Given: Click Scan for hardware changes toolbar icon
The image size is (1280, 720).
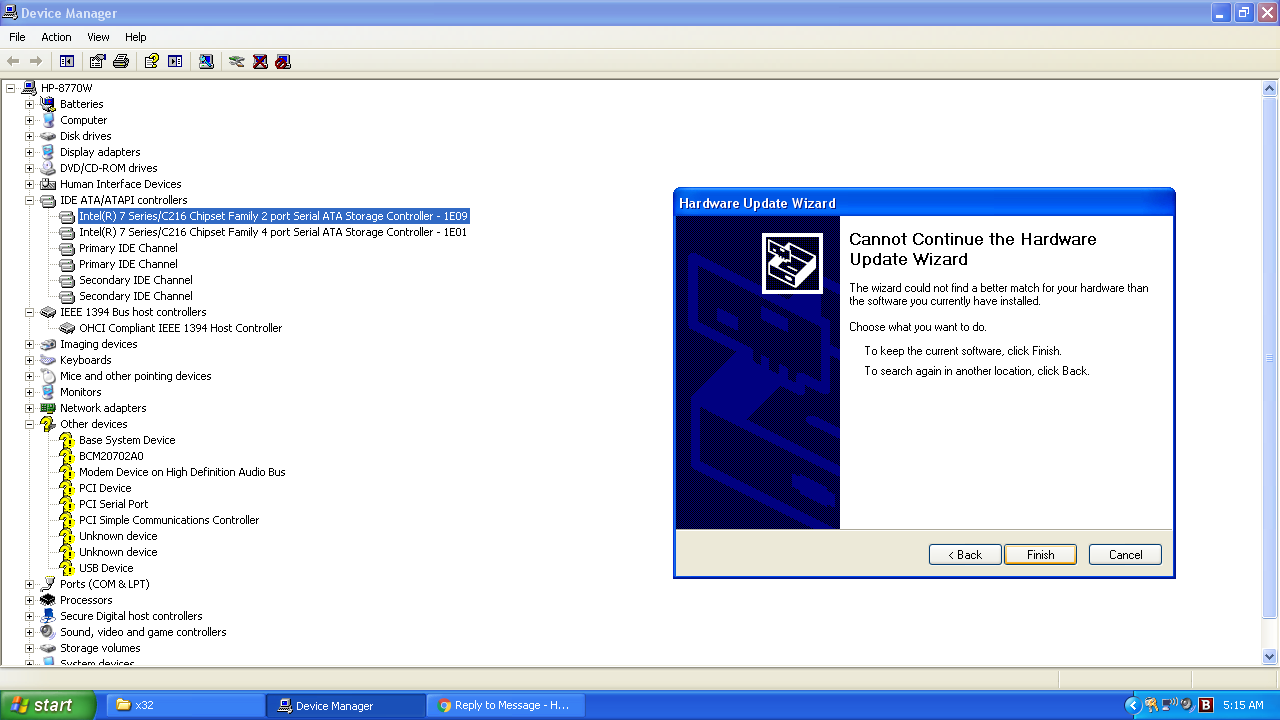Looking at the screenshot, I should [x=206, y=61].
